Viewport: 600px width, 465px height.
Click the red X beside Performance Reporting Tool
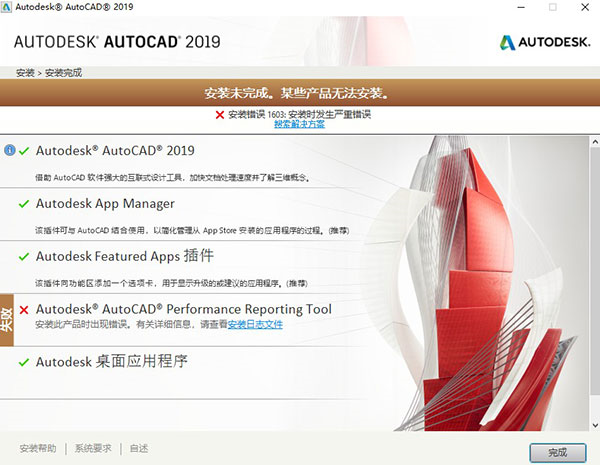(24, 310)
